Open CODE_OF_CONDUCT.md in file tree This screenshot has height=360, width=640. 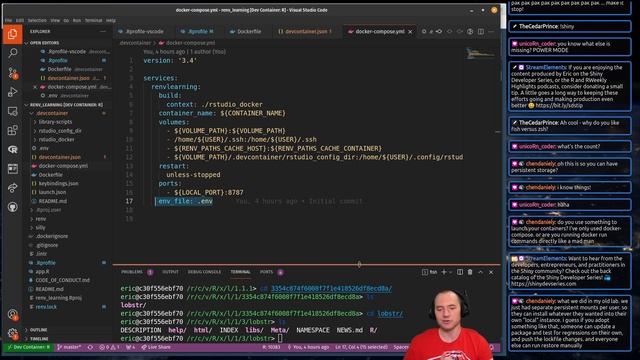point(62,280)
